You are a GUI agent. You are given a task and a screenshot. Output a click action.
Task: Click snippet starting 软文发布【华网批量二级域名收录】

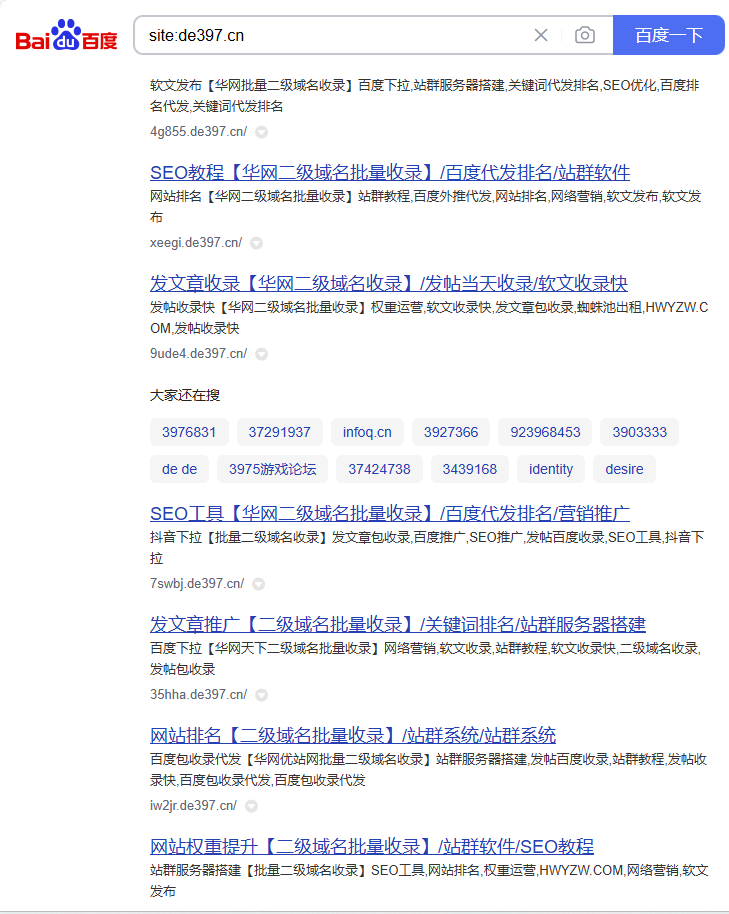[x=425, y=96]
